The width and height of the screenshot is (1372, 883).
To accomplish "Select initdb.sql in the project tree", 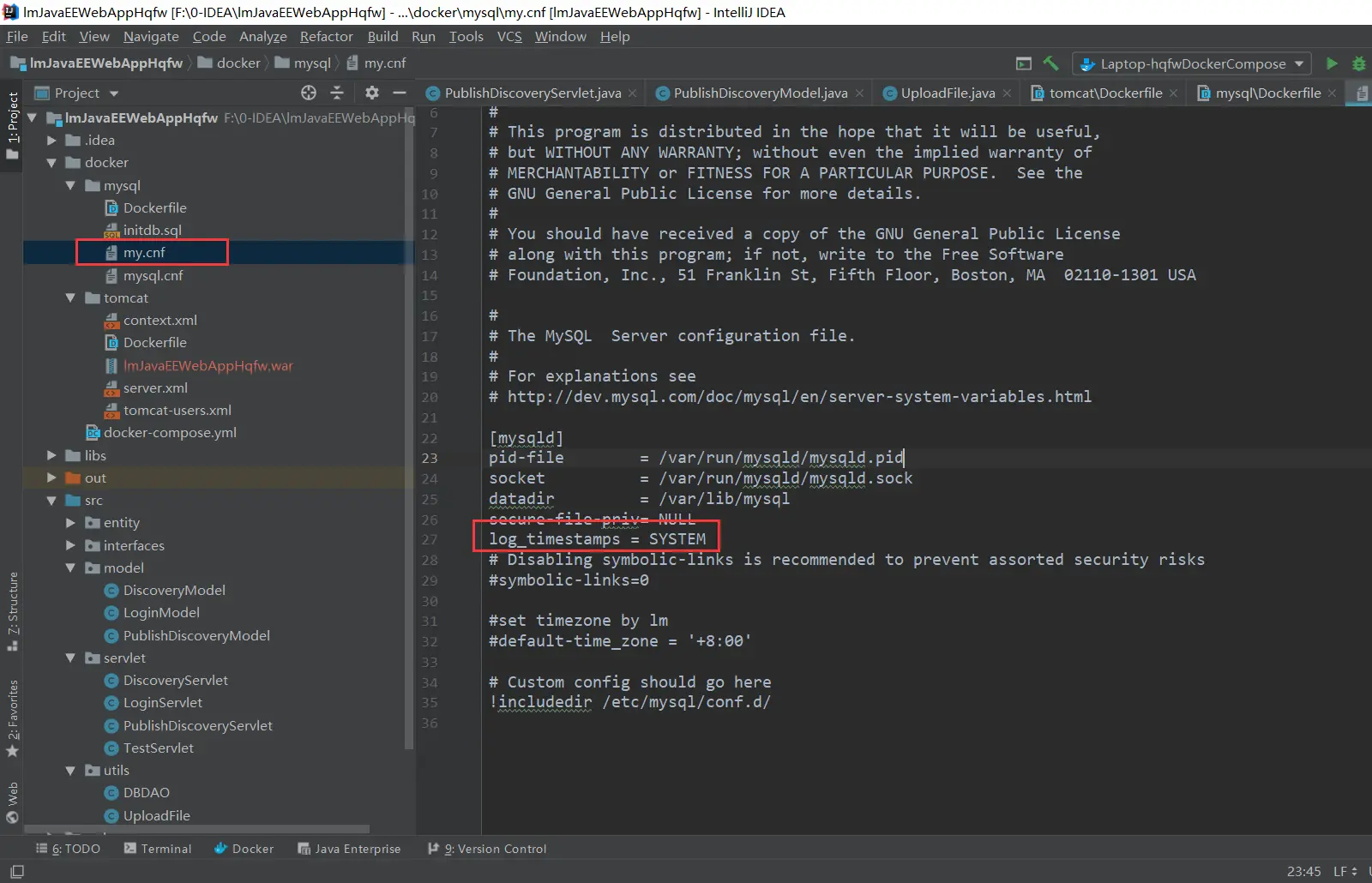I will (152, 231).
